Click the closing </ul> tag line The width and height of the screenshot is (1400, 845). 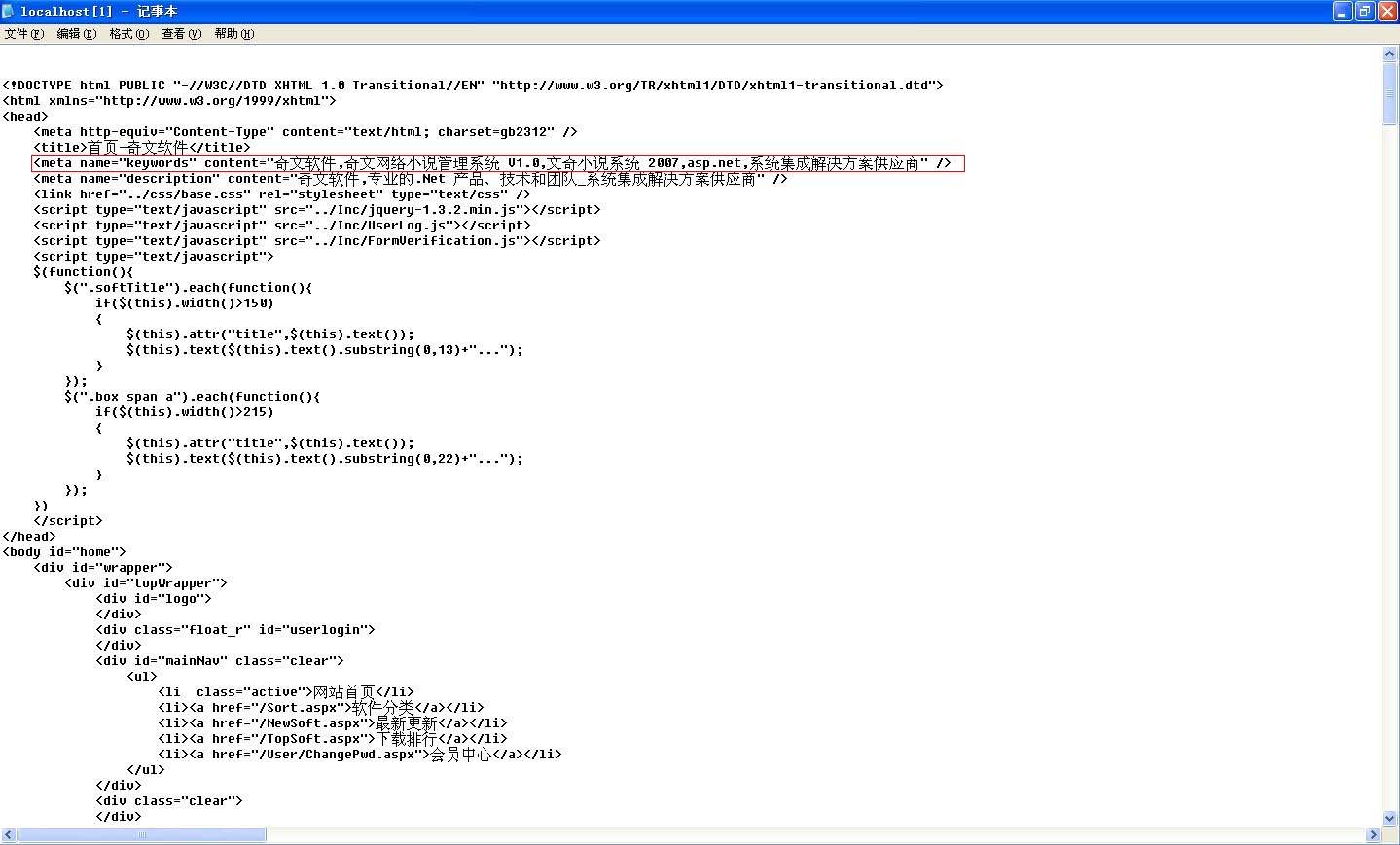coord(146,770)
